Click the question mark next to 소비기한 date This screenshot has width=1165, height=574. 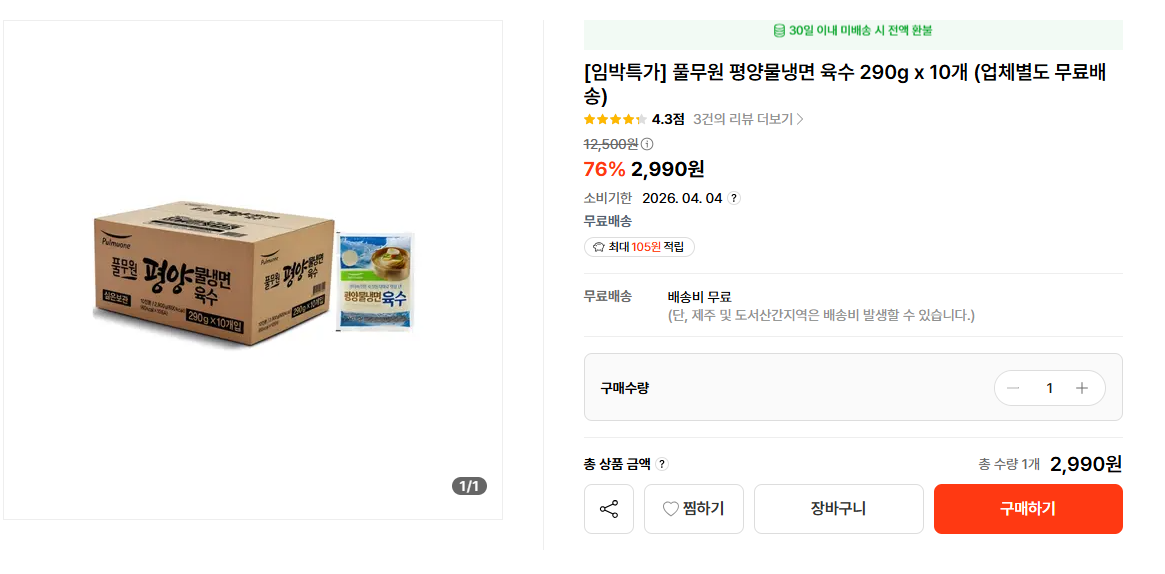pyautogui.click(x=734, y=198)
